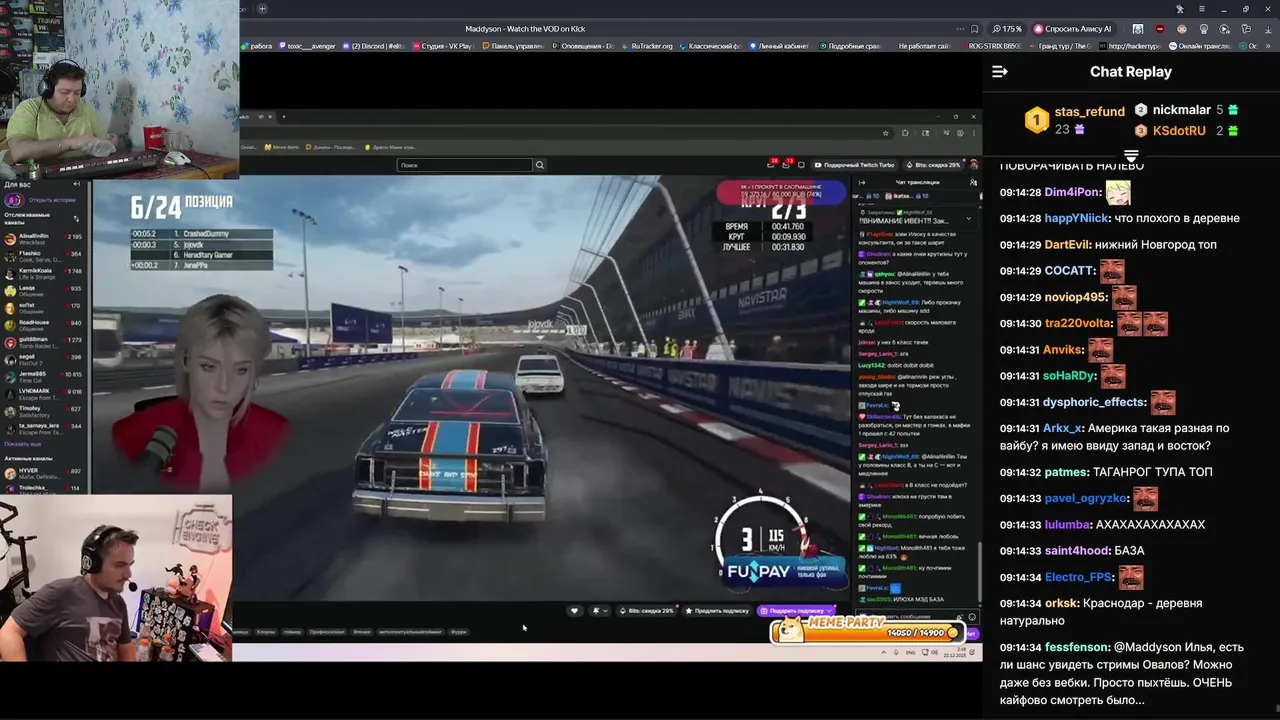The width and height of the screenshot is (1280, 720).
Task: Click nickmalar in gift leaderboard
Action: (x=1182, y=110)
